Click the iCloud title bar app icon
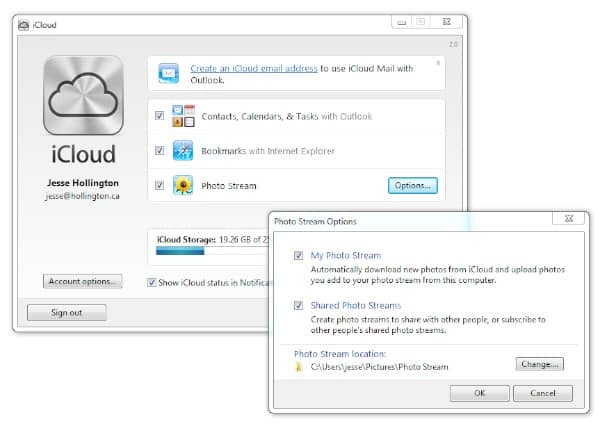Viewport: 600px width, 426px height. (x=23, y=25)
